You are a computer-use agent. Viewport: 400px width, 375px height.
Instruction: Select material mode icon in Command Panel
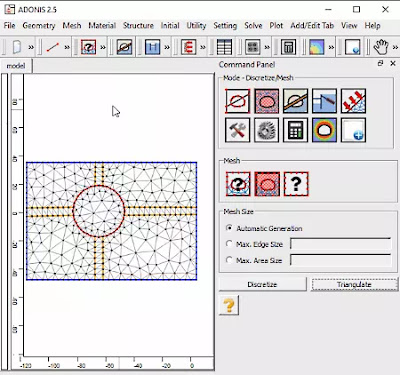pos(295,101)
